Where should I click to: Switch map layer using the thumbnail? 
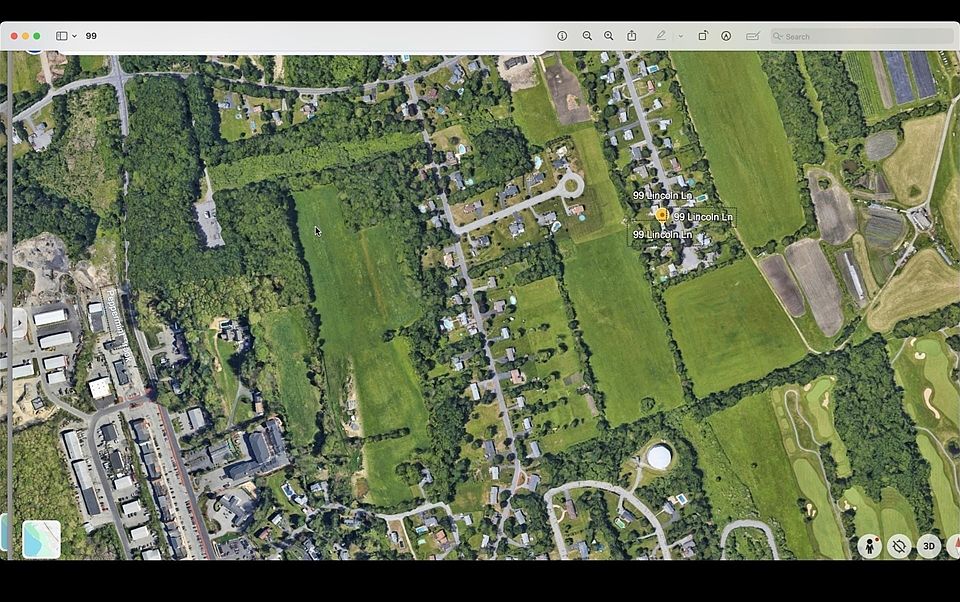pyautogui.click(x=41, y=539)
